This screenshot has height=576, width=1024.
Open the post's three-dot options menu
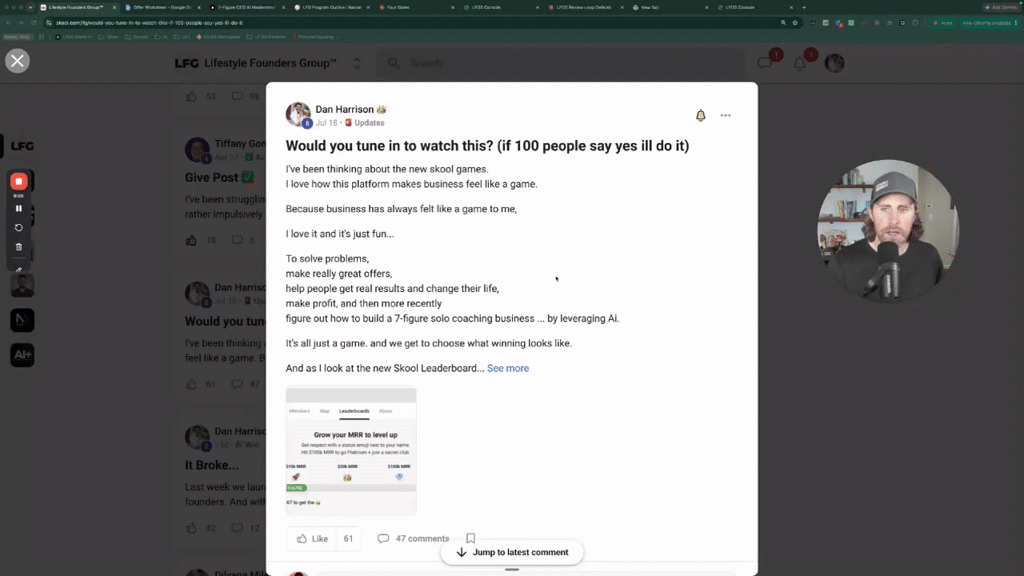(x=726, y=116)
